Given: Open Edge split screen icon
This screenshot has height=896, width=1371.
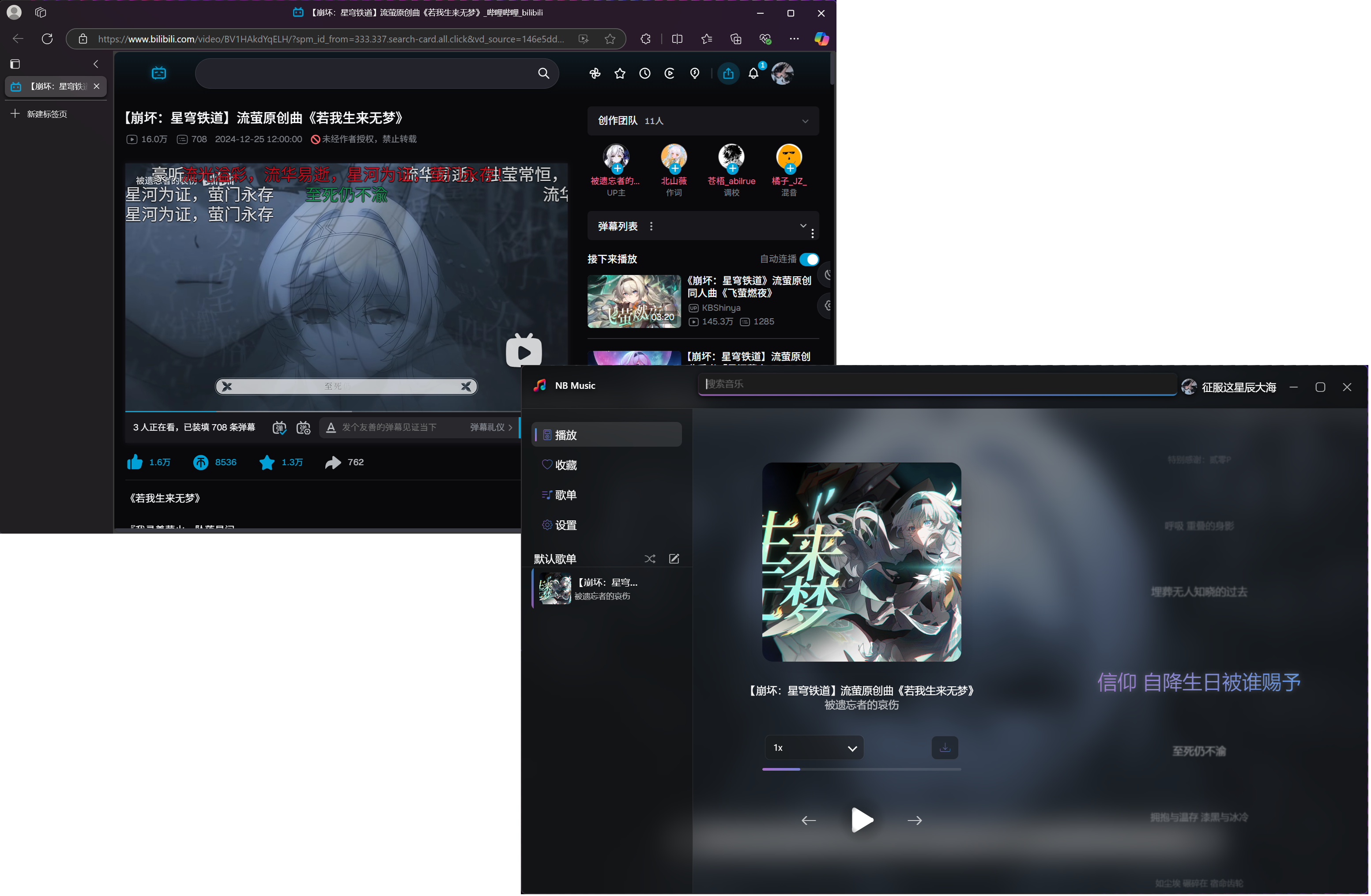Looking at the screenshot, I should click(x=678, y=38).
